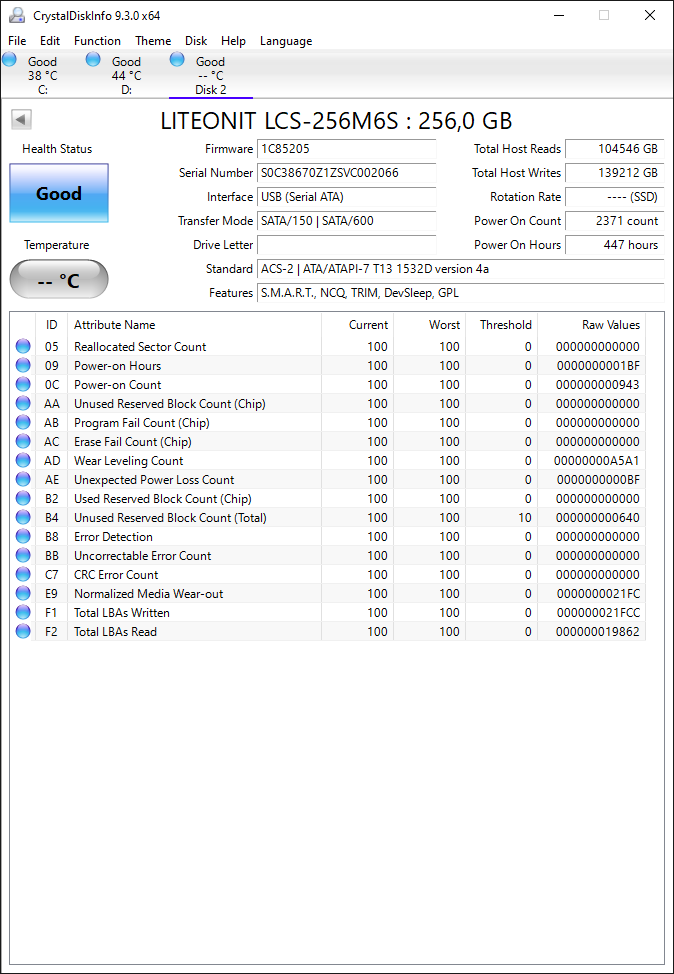Click status orb for Used Reserved Block Count
674x974 pixels.
pyautogui.click(x=23, y=499)
